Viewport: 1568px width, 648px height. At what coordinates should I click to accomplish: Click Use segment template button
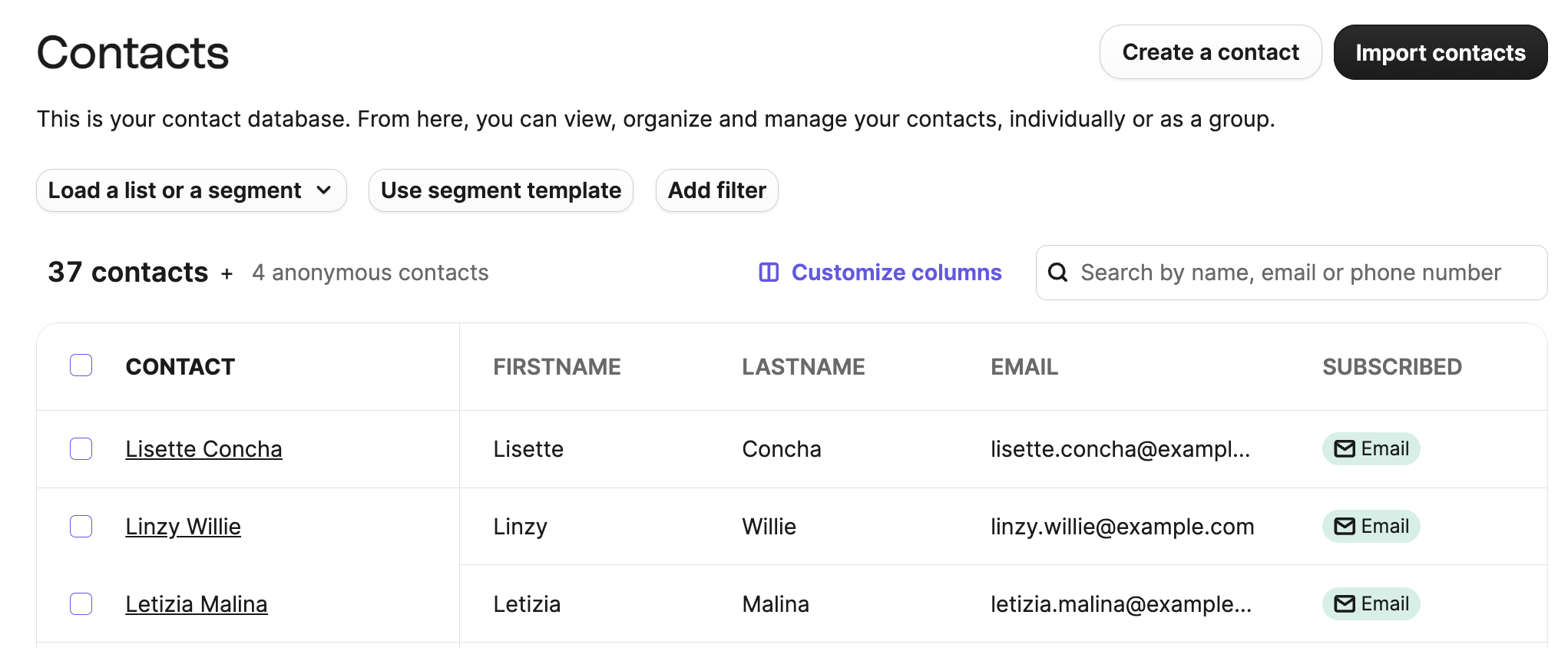[501, 190]
